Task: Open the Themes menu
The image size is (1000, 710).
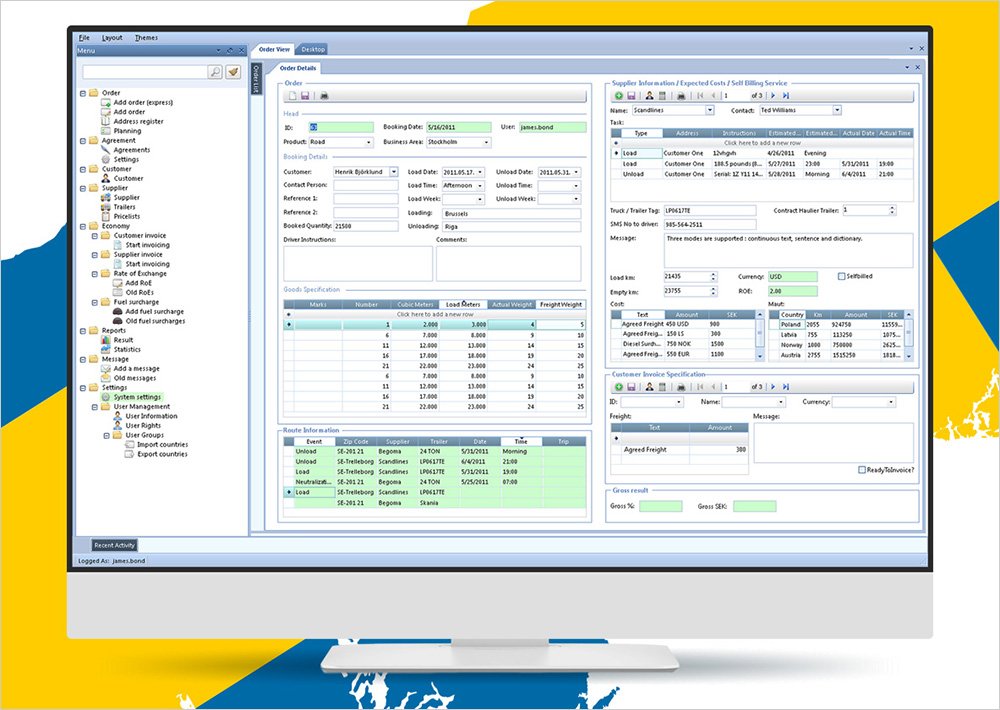Action: point(146,38)
